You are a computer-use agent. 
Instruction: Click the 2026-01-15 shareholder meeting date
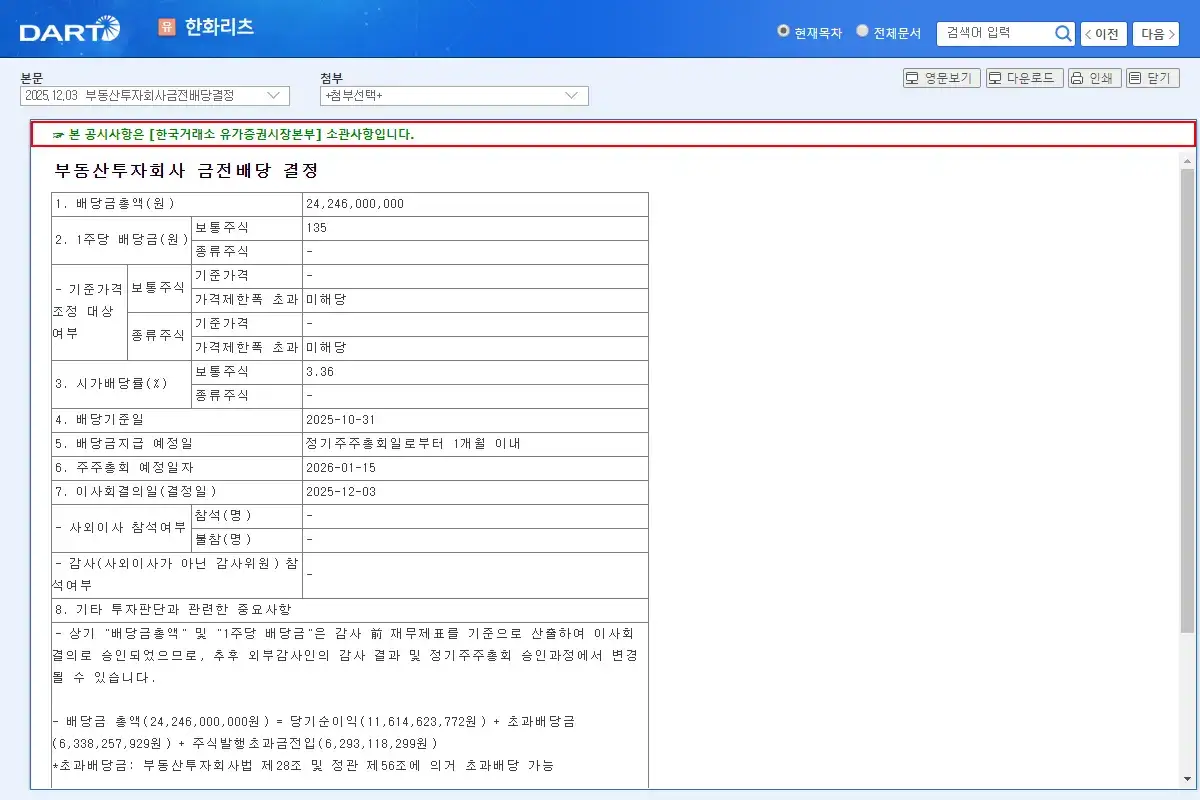(341, 468)
